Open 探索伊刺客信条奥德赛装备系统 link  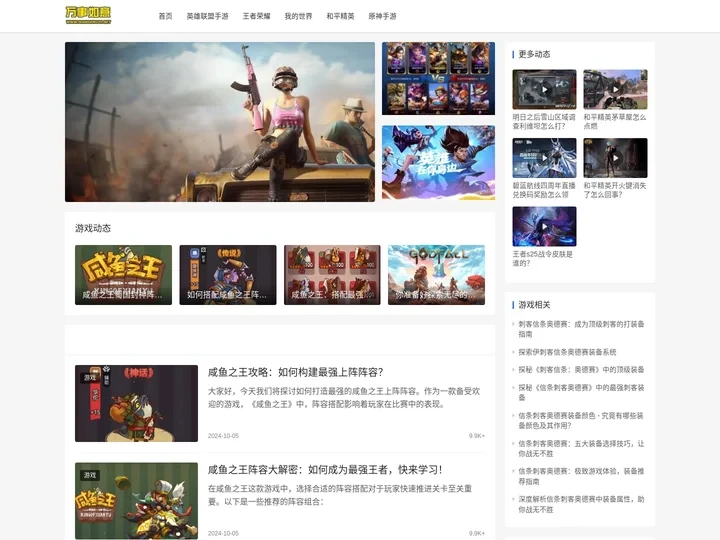[567, 352]
